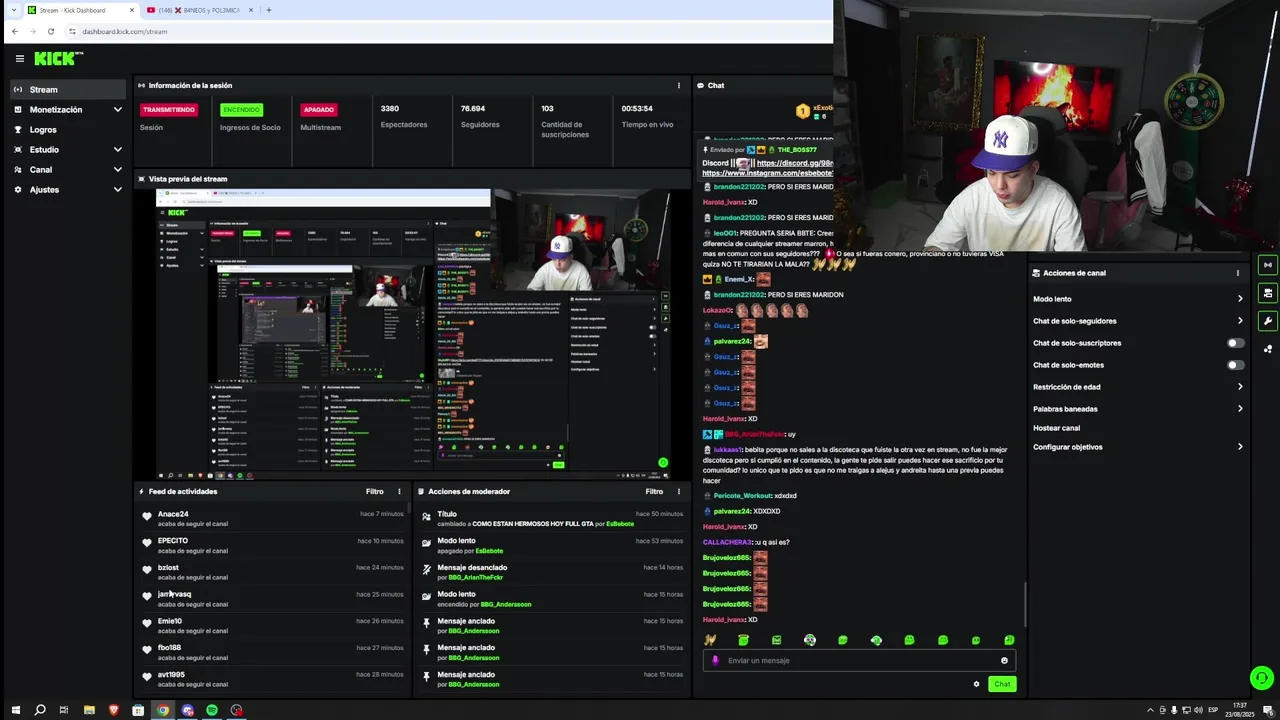Image resolution: width=1280 pixels, height=720 pixels.
Task: Expand Chat de solo-seguidores setting
Action: click(1138, 321)
